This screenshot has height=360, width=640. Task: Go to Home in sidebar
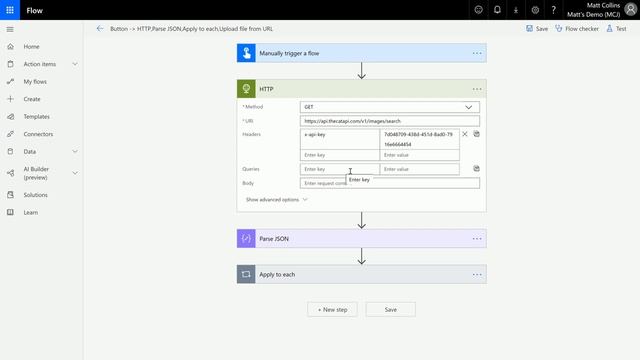pos(31,47)
